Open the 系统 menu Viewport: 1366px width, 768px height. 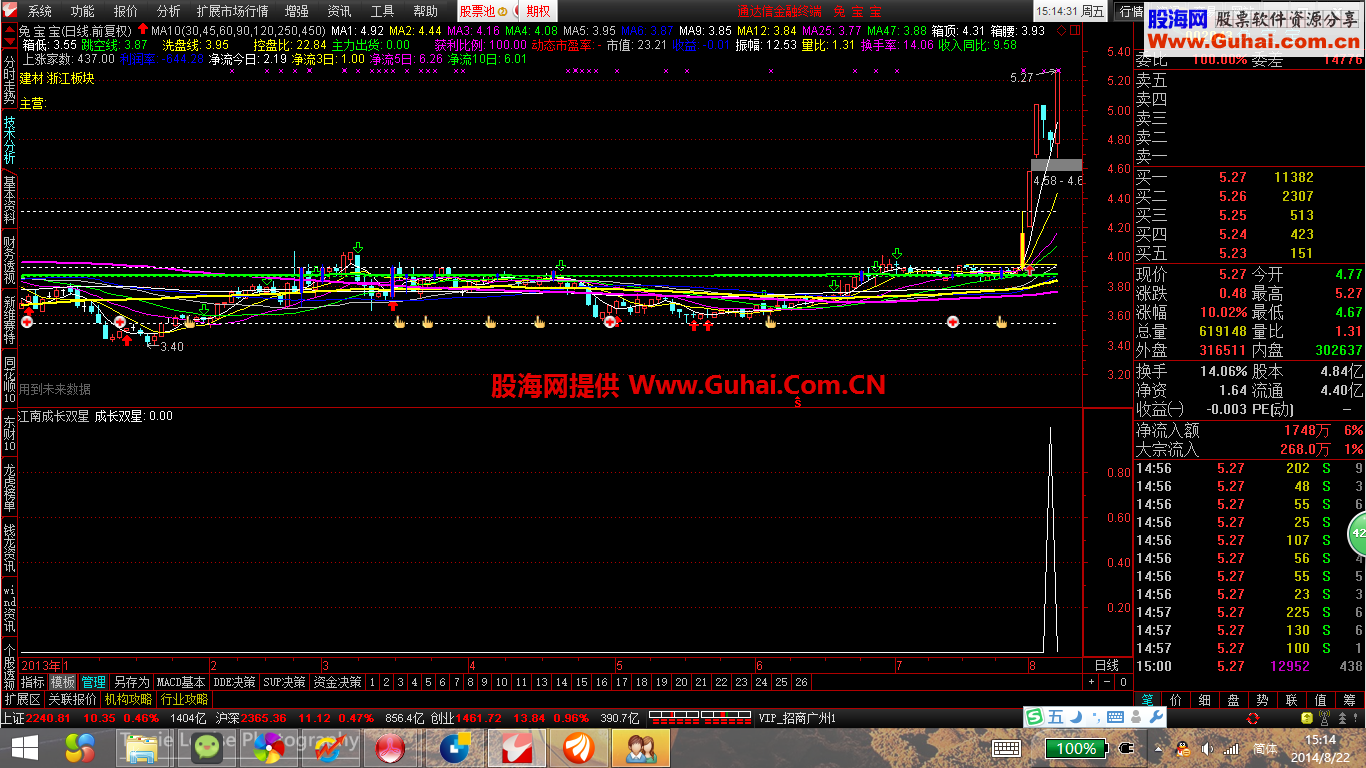click(x=40, y=11)
